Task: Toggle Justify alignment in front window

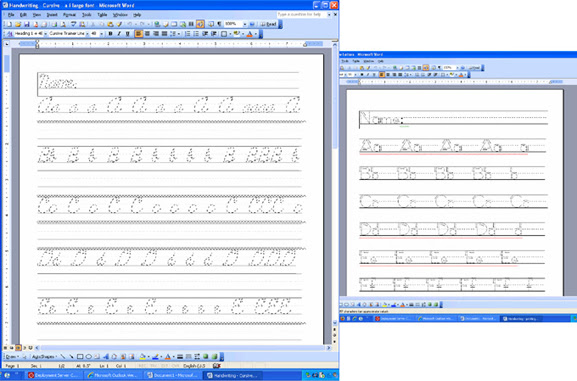Action: (164, 34)
